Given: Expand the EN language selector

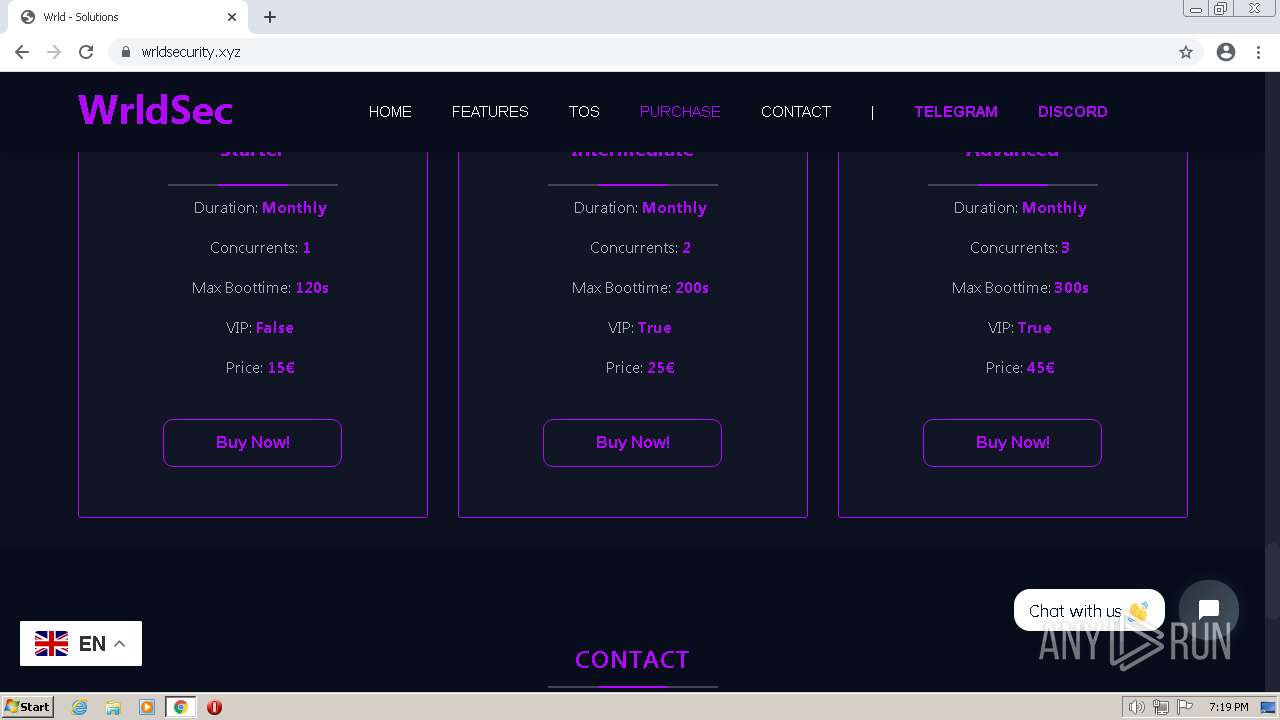Looking at the screenshot, I should pyautogui.click(x=81, y=644).
